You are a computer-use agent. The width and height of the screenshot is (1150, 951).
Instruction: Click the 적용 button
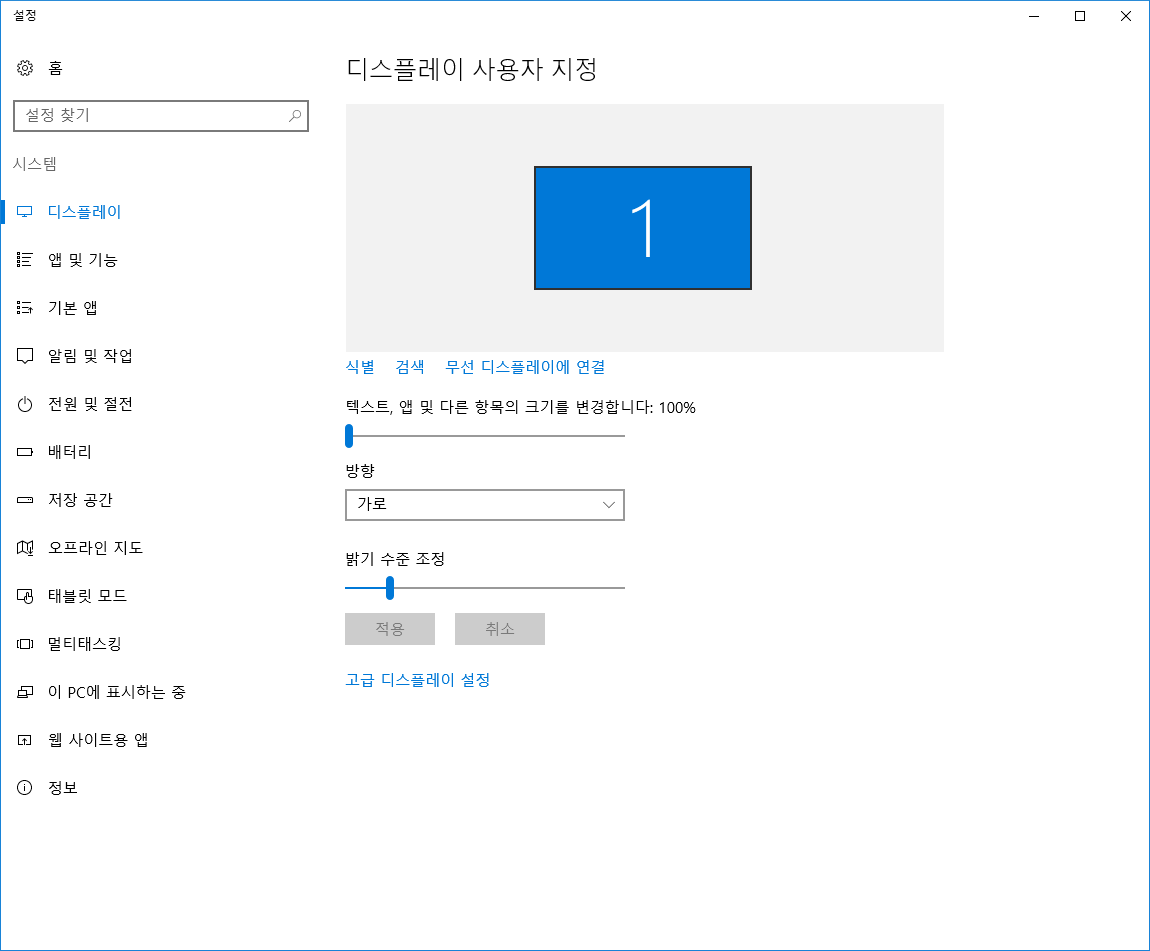(390, 629)
